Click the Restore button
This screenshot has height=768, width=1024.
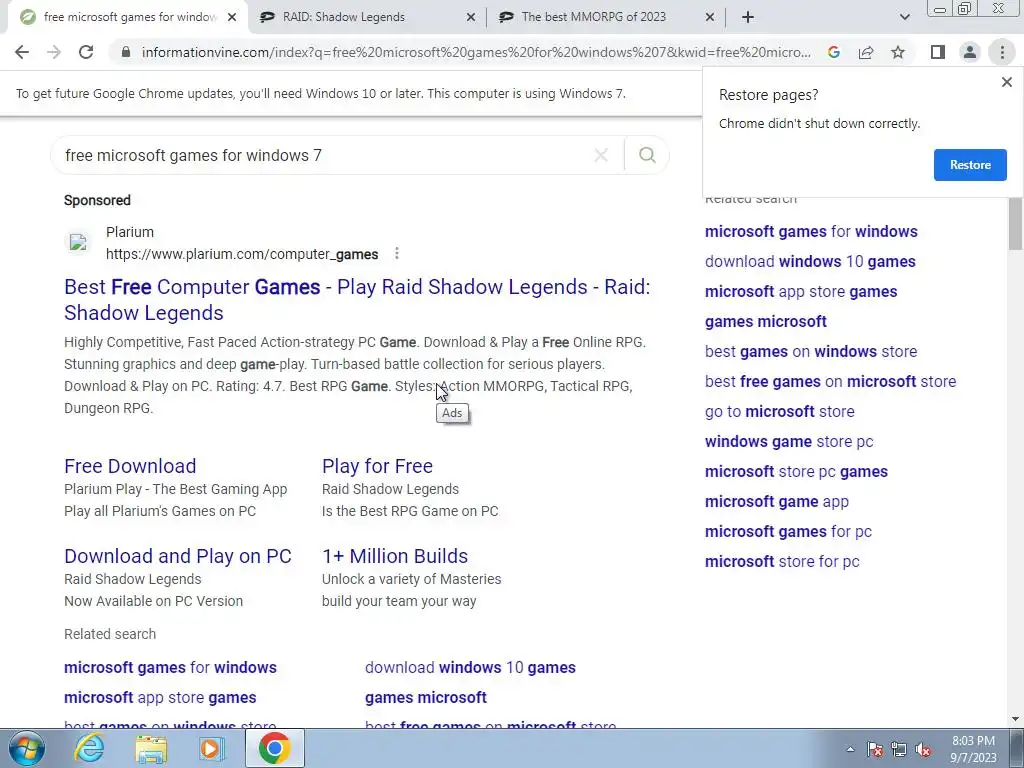click(x=970, y=165)
